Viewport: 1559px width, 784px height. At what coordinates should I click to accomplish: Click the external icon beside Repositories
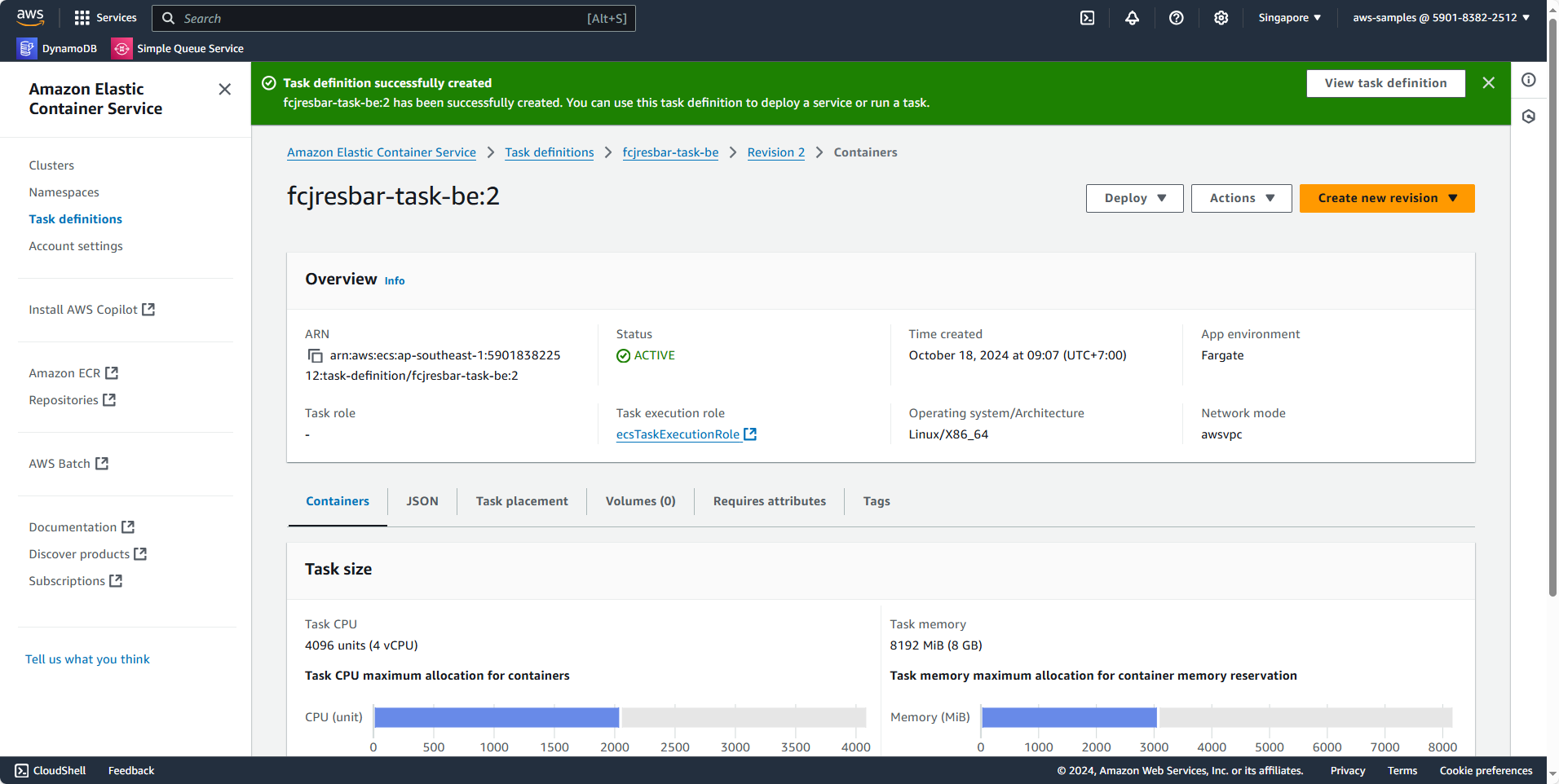pyautogui.click(x=109, y=400)
